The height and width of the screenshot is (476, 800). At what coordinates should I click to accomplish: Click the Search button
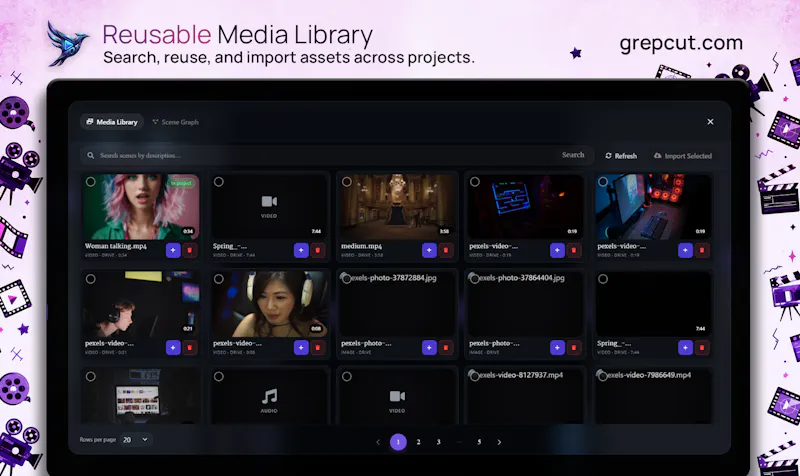coord(573,155)
